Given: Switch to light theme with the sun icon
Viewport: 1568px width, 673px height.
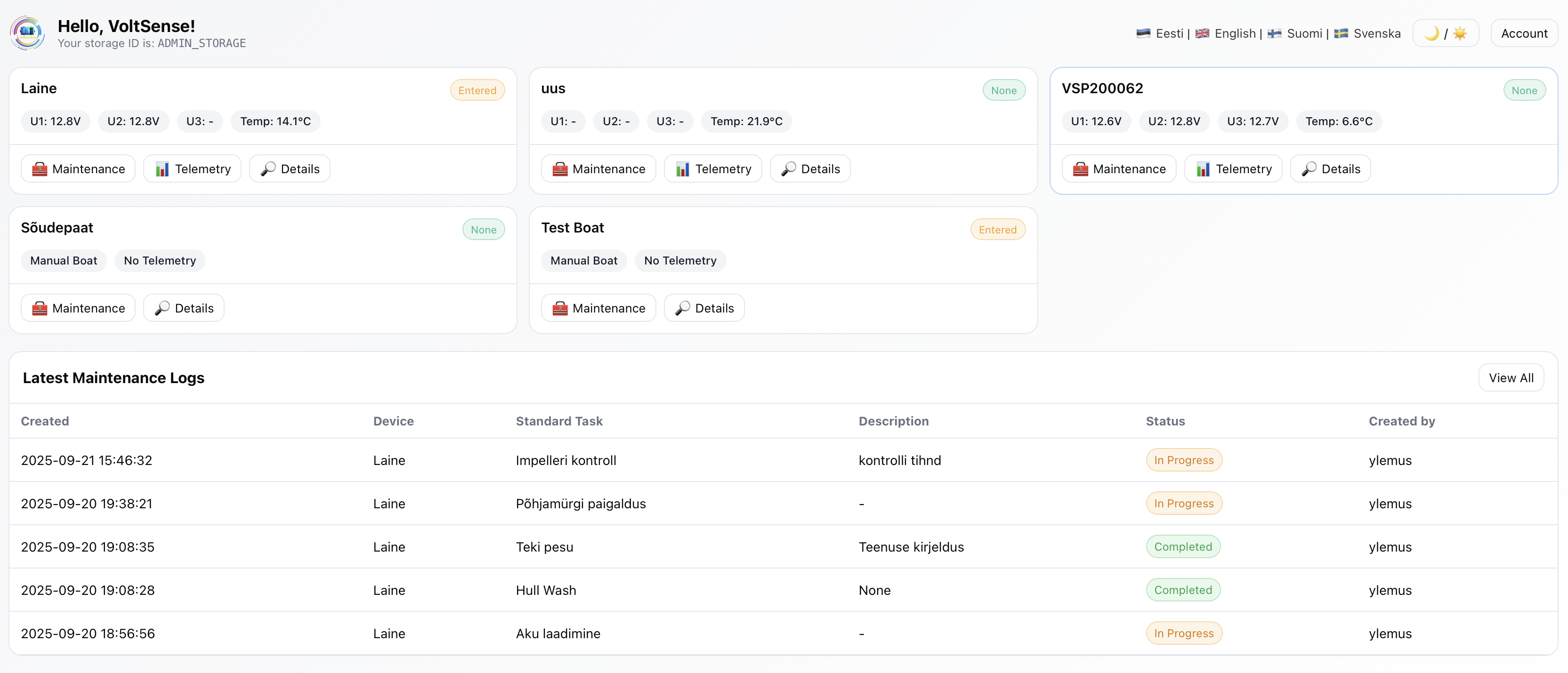Looking at the screenshot, I should click(x=1460, y=33).
